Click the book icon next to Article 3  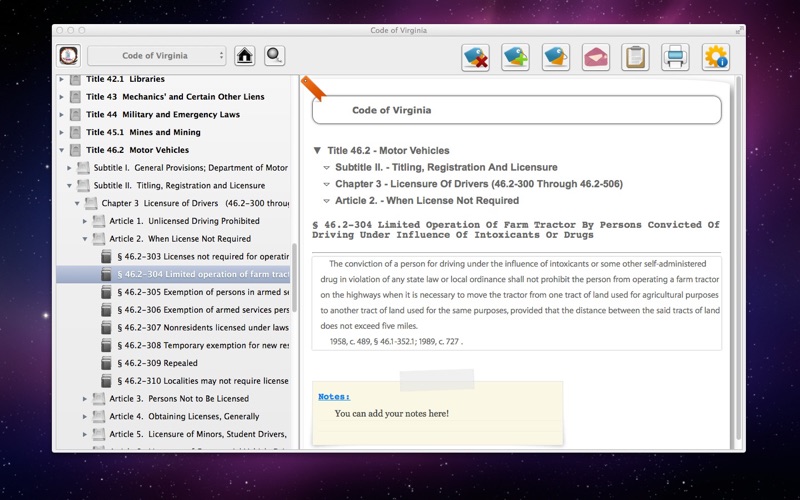[x=98, y=399]
